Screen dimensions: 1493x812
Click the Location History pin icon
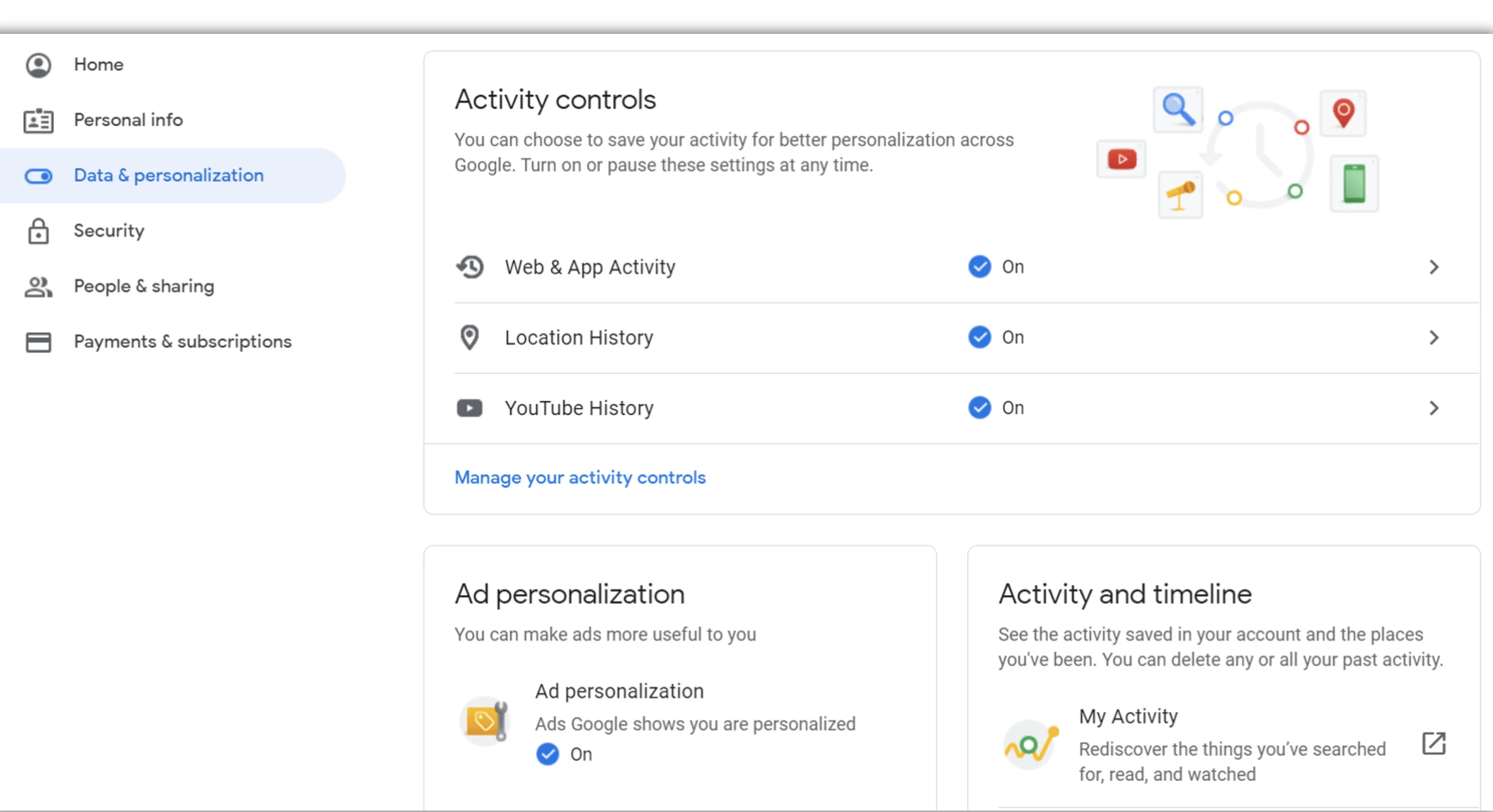470,337
